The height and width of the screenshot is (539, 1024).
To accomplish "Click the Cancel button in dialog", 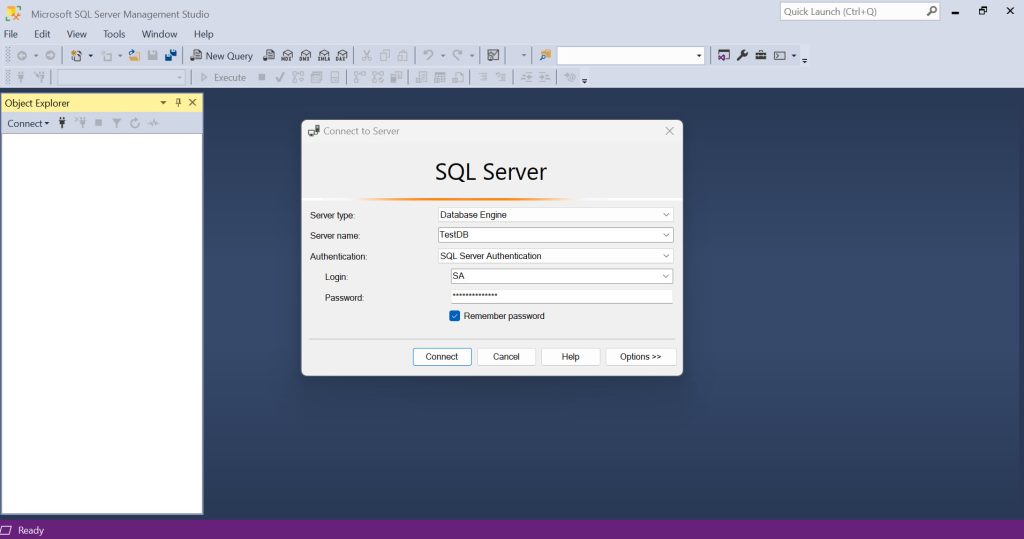I will tap(506, 357).
